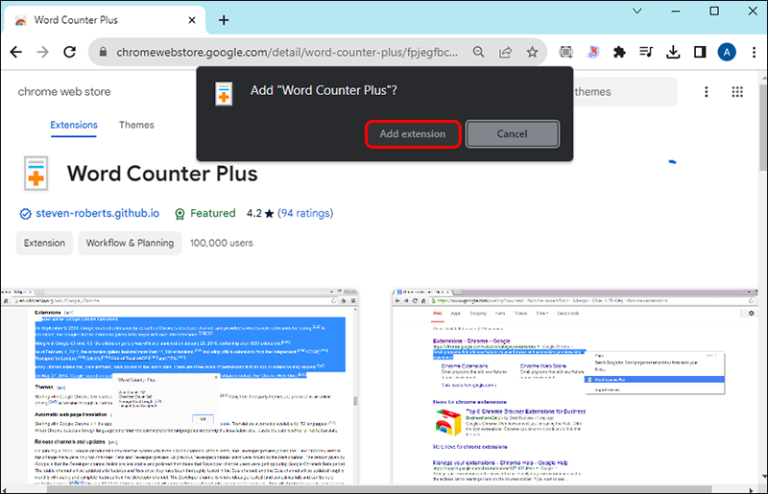Click the 100,000 users text
768x494 pixels.
coord(221,243)
